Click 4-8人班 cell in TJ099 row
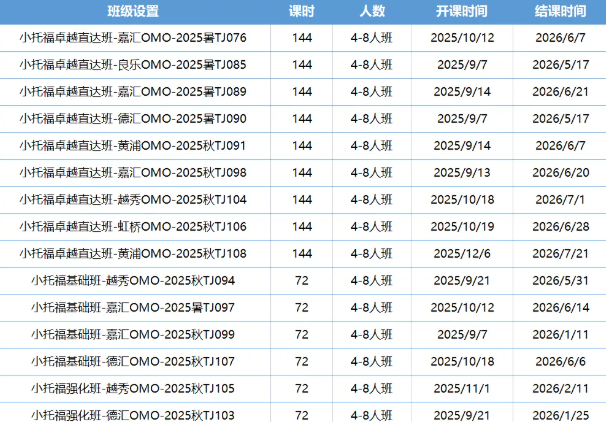Image resolution: width=606 pixels, height=422 pixels. [x=372, y=334]
